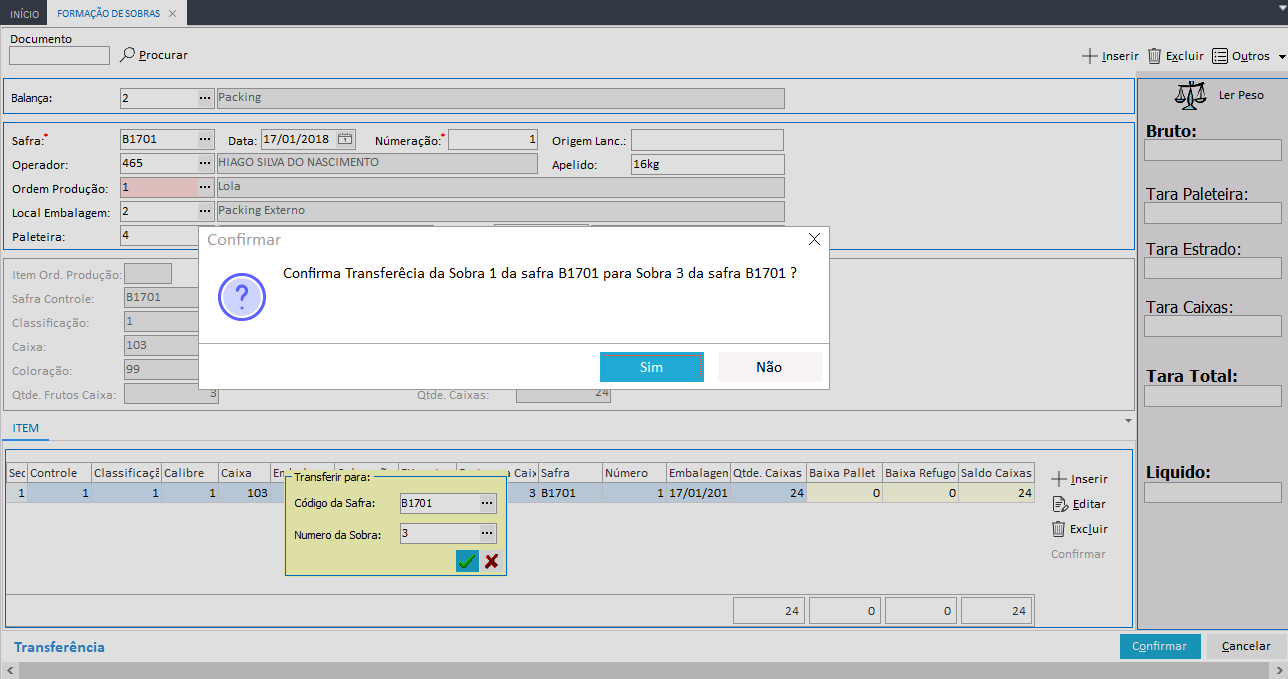The height and width of the screenshot is (679, 1288).
Task: Expand the Outros dropdown arrow
Action: pyautogui.click(x=1281, y=57)
